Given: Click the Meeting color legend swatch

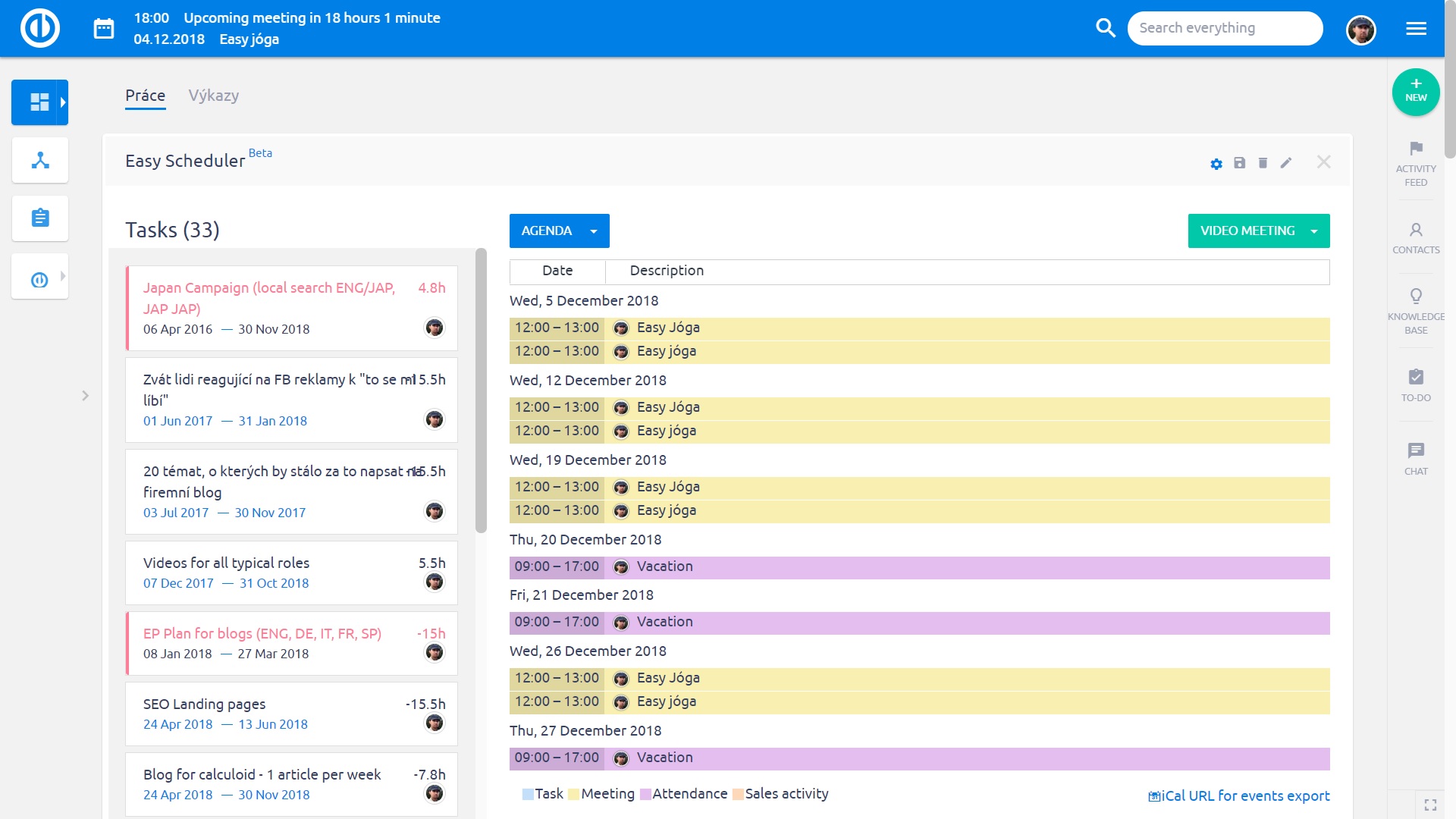Looking at the screenshot, I should 574,794.
